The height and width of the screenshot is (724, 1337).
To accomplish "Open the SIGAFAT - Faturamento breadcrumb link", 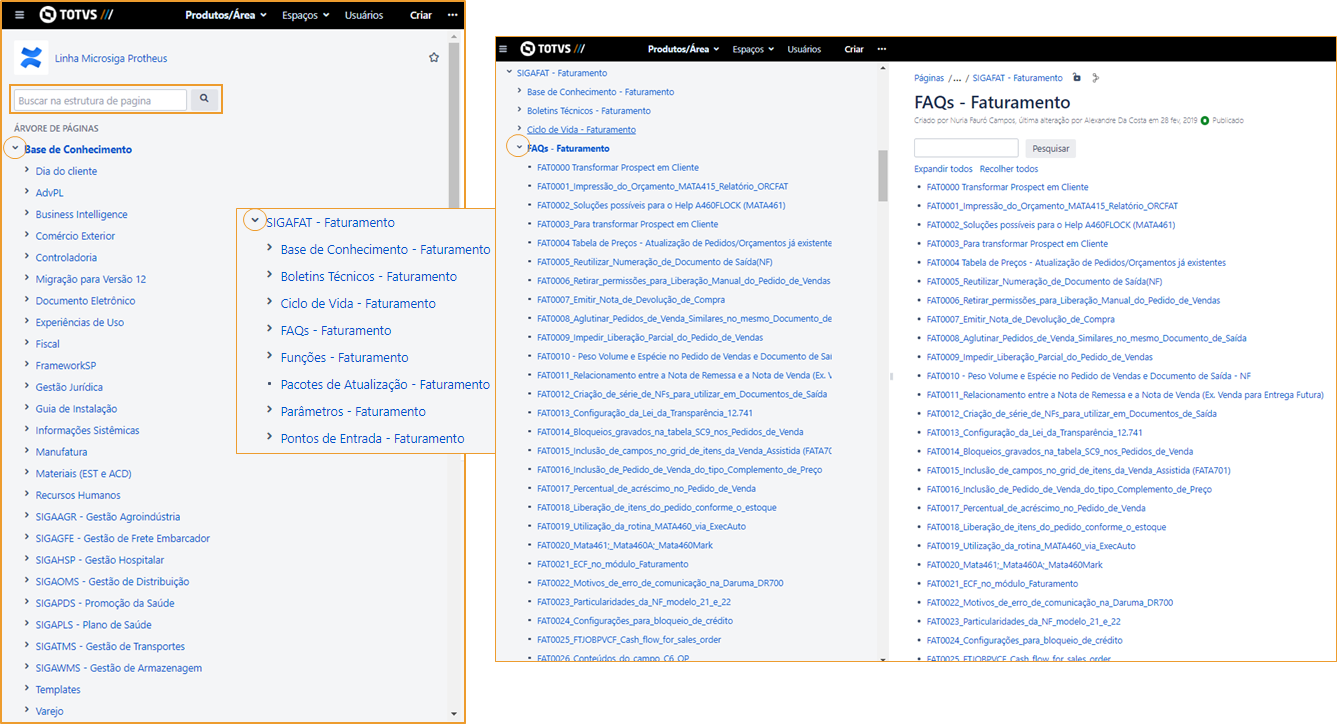I will (x=1017, y=77).
